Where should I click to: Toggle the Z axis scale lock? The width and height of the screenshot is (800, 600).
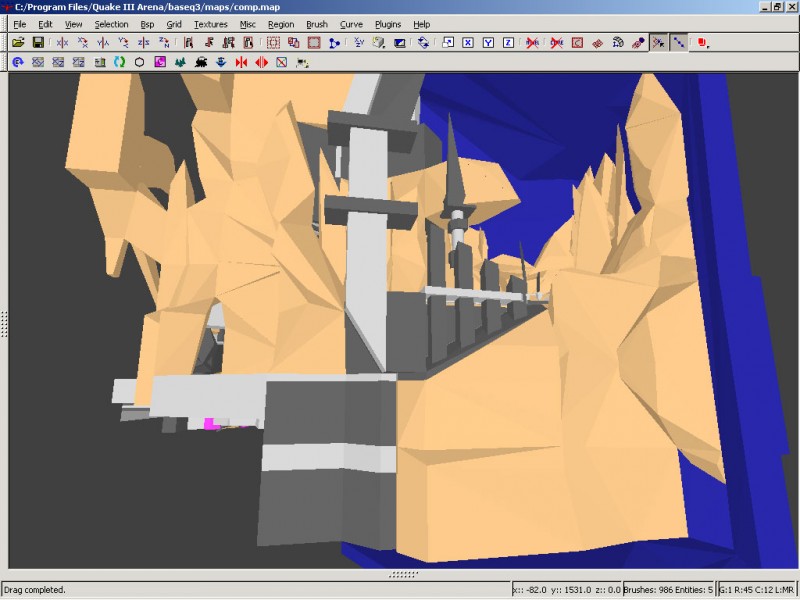pos(508,43)
